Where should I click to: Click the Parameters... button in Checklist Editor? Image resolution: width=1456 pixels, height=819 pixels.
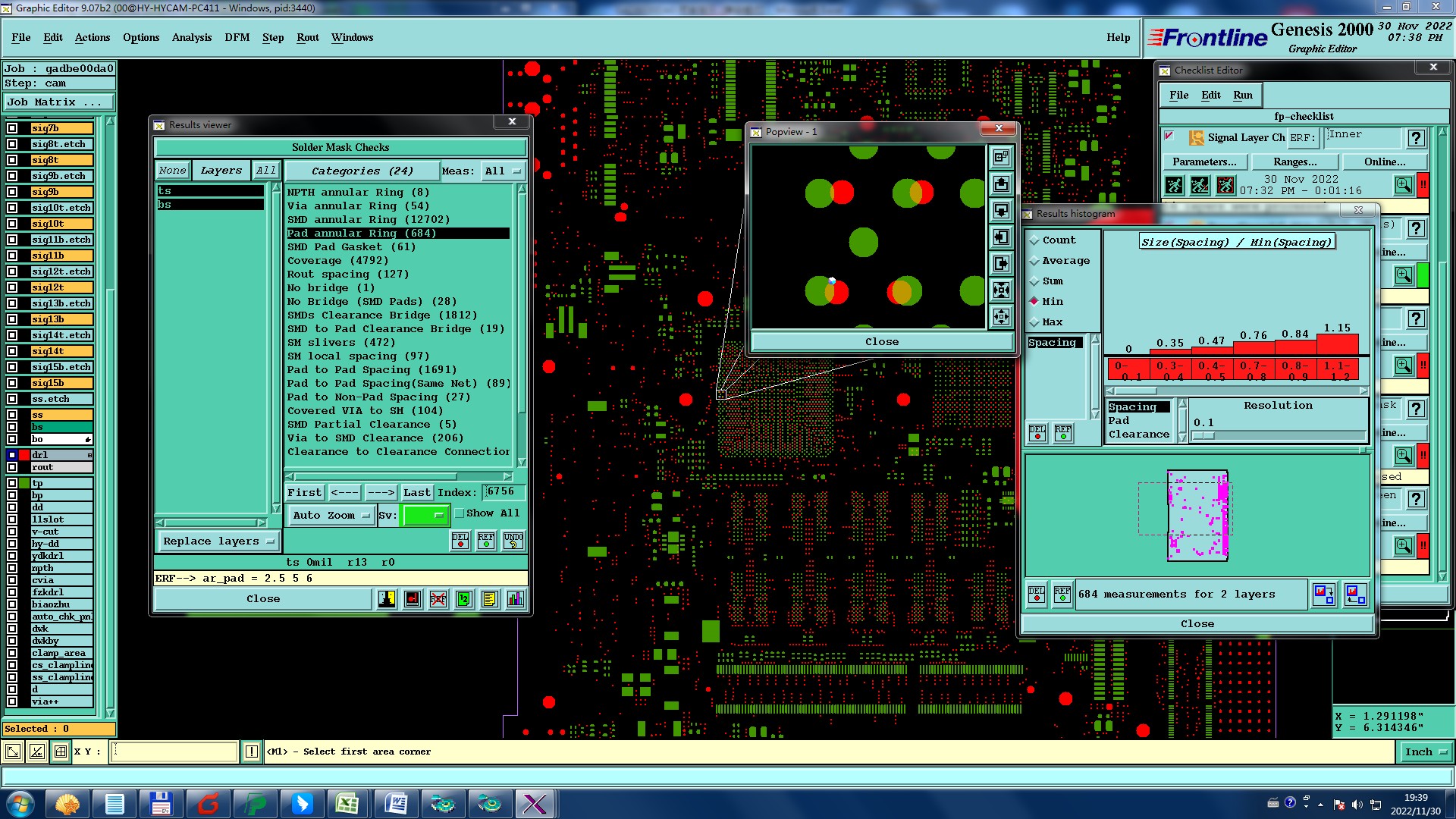tap(1203, 162)
